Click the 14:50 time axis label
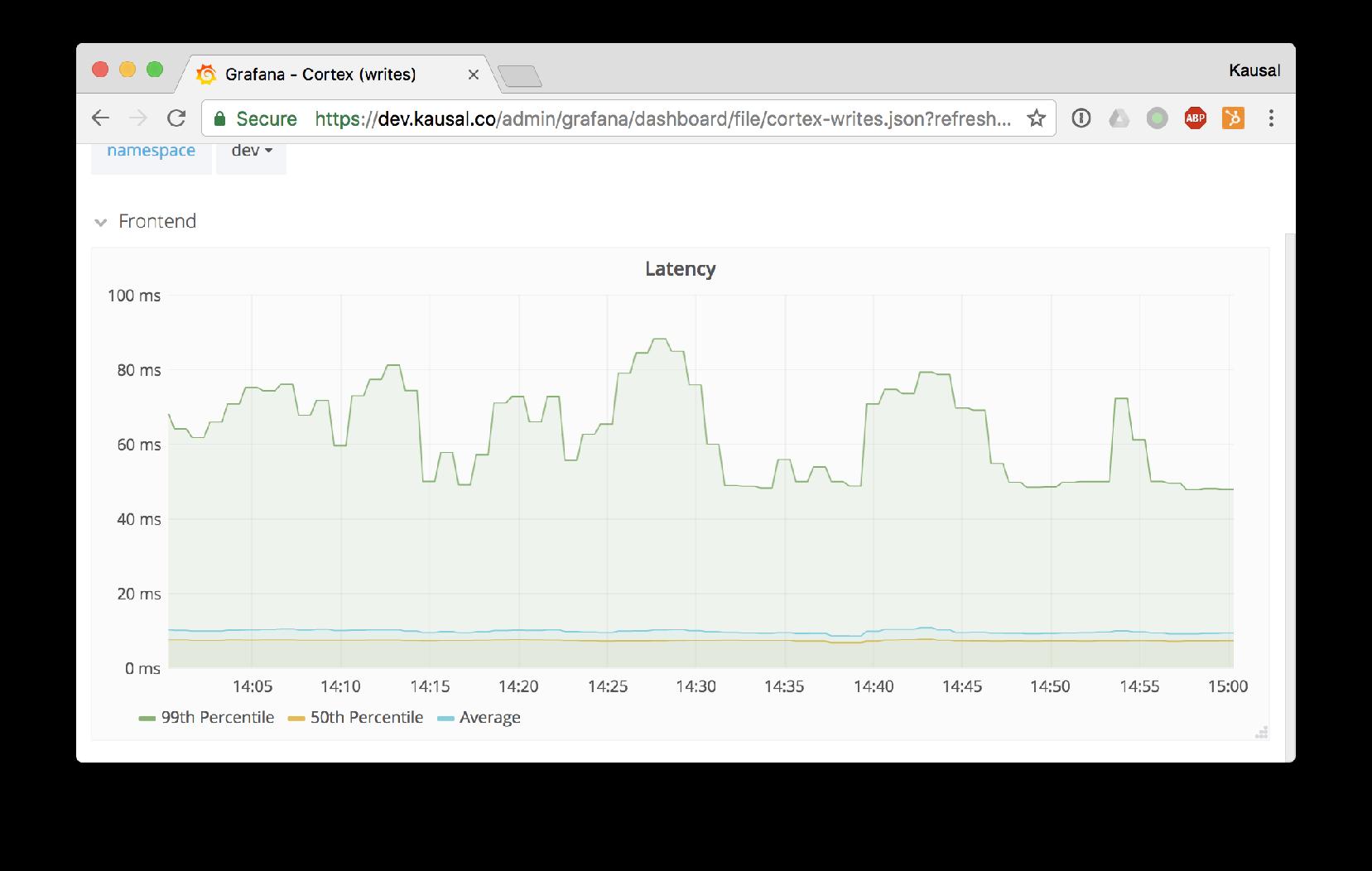Viewport: 1372px width, 871px height. [1050, 686]
